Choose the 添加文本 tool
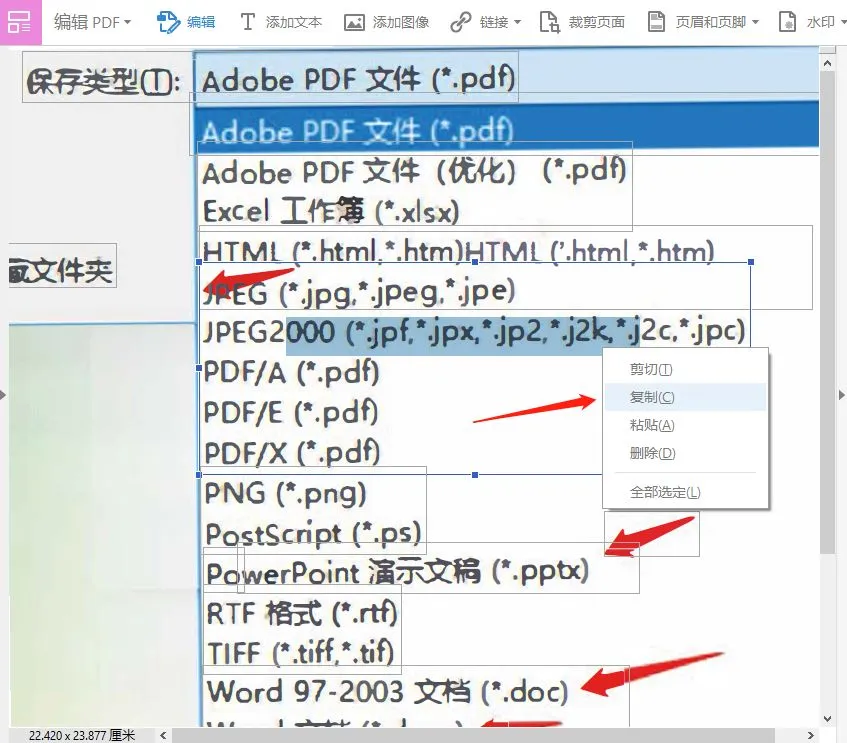The width and height of the screenshot is (847, 743). [281, 22]
